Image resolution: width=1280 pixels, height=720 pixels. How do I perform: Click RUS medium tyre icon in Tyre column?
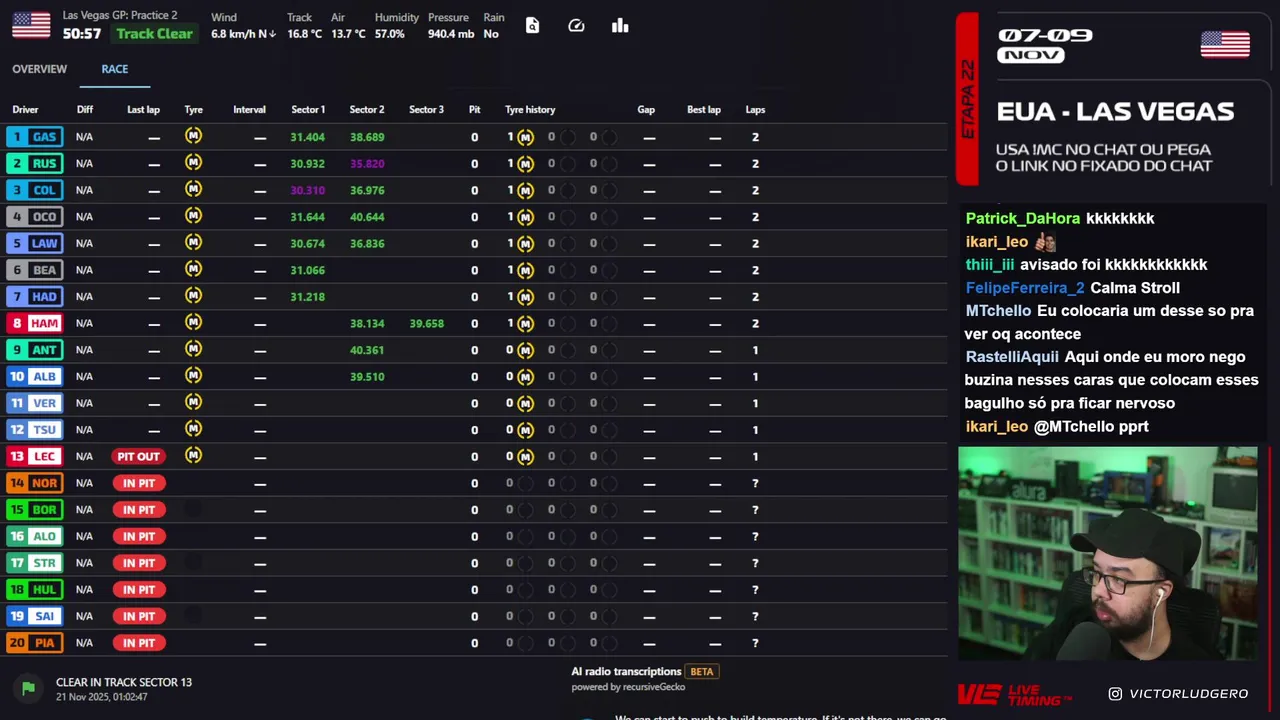[x=193, y=163]
